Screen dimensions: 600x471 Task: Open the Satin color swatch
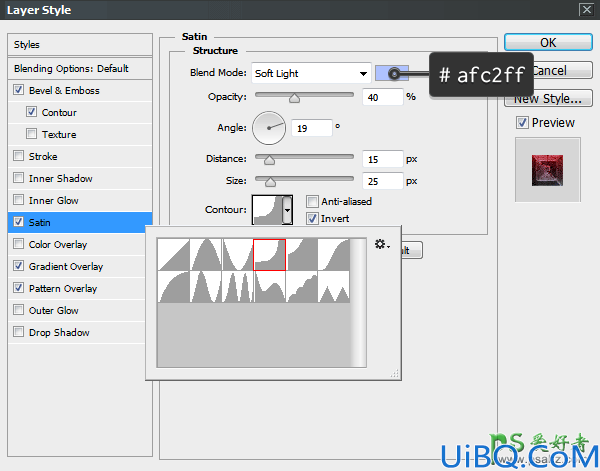pos(391,73)
